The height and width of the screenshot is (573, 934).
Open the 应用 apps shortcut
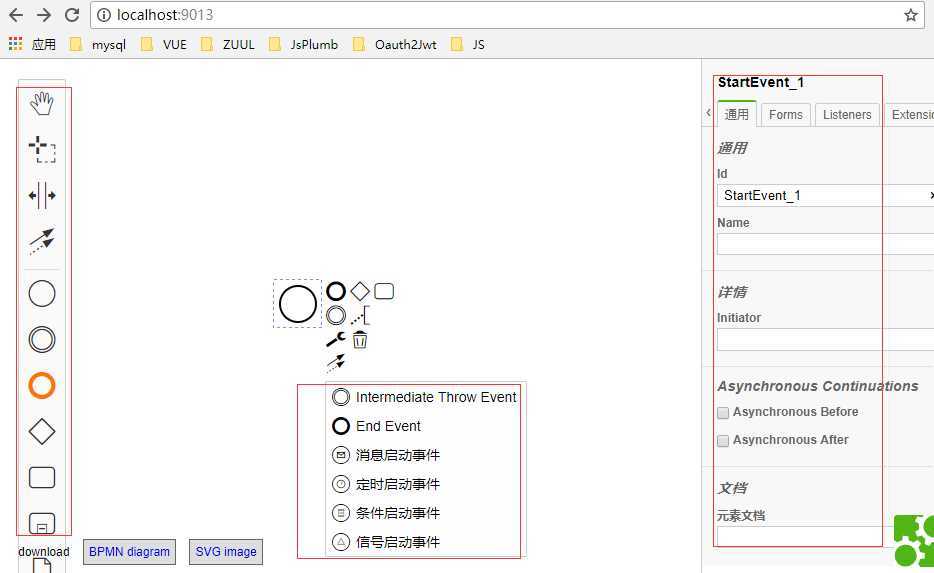click(x=32, y=44)
